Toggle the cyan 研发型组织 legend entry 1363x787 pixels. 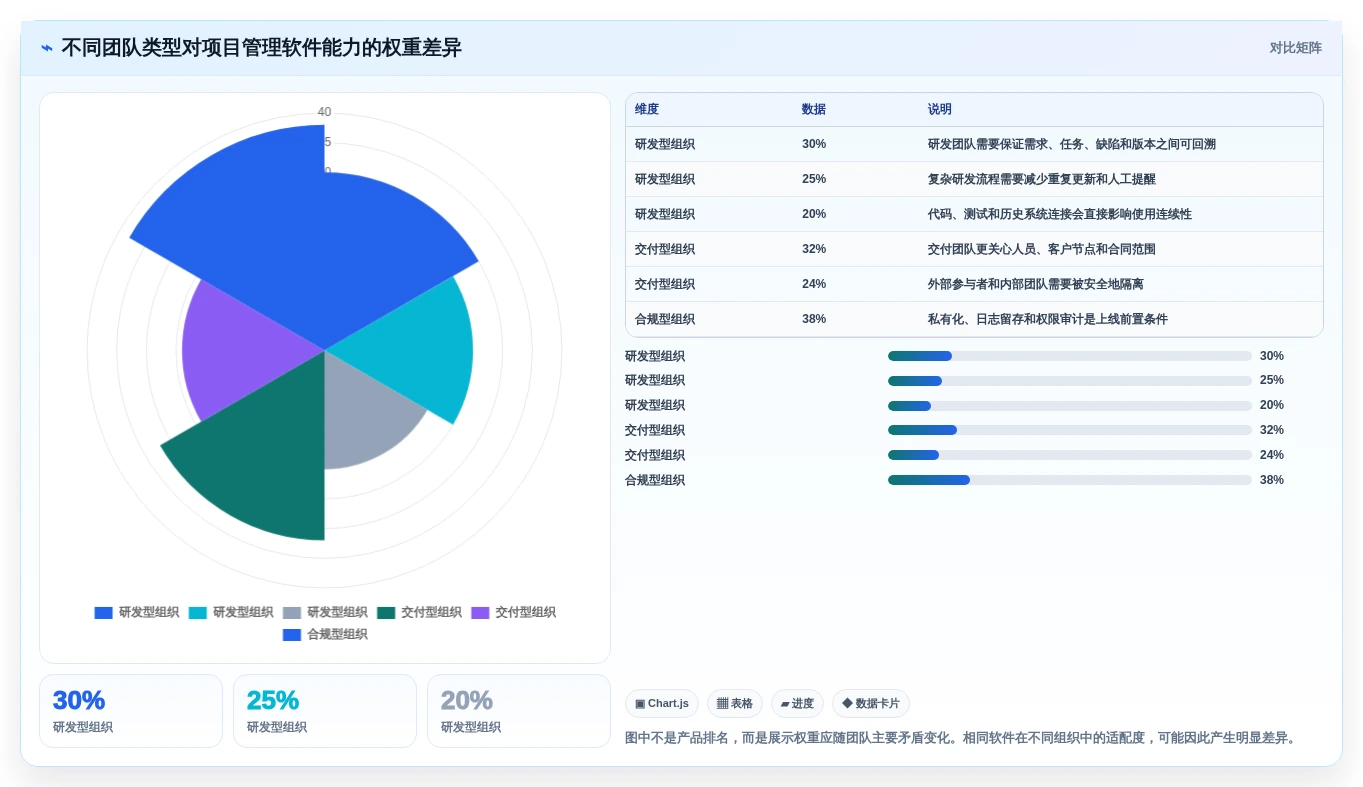(231, 612)
